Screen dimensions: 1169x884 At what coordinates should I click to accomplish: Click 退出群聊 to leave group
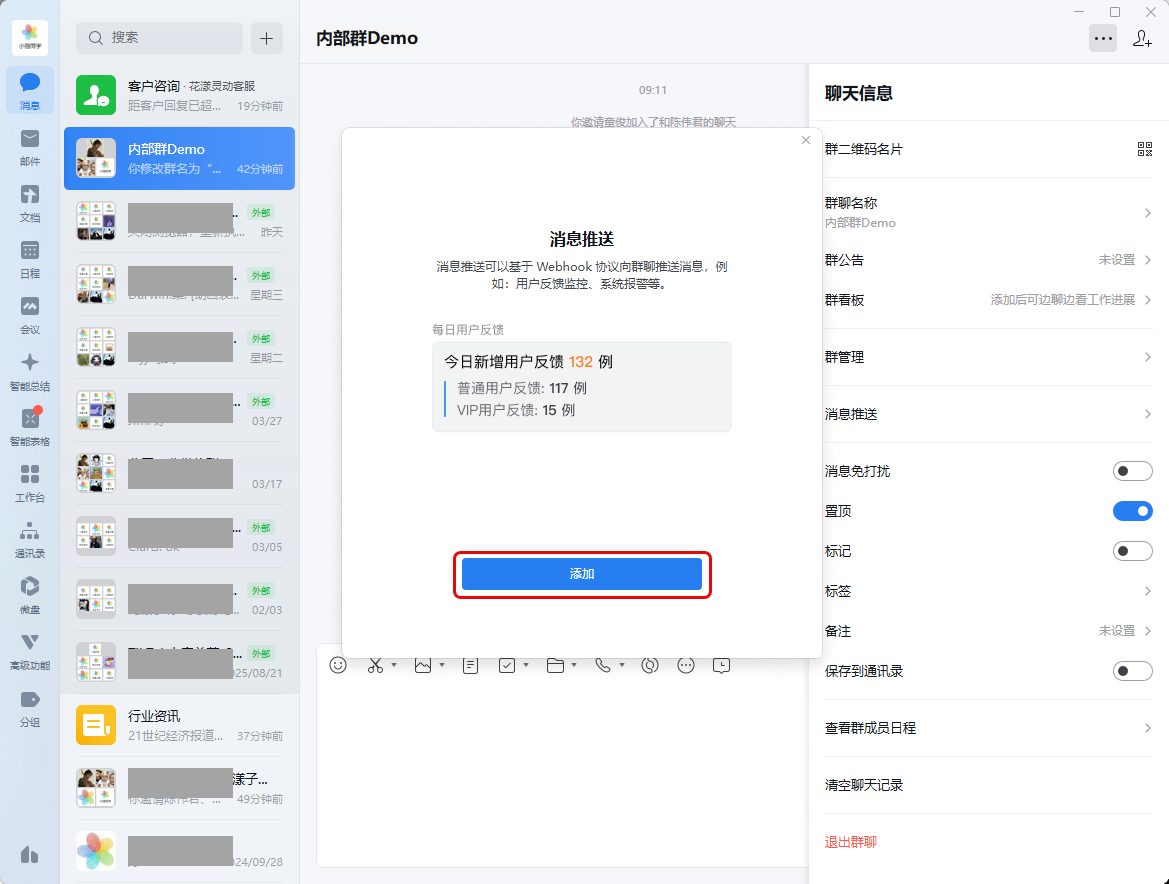[x=851, y=842]
